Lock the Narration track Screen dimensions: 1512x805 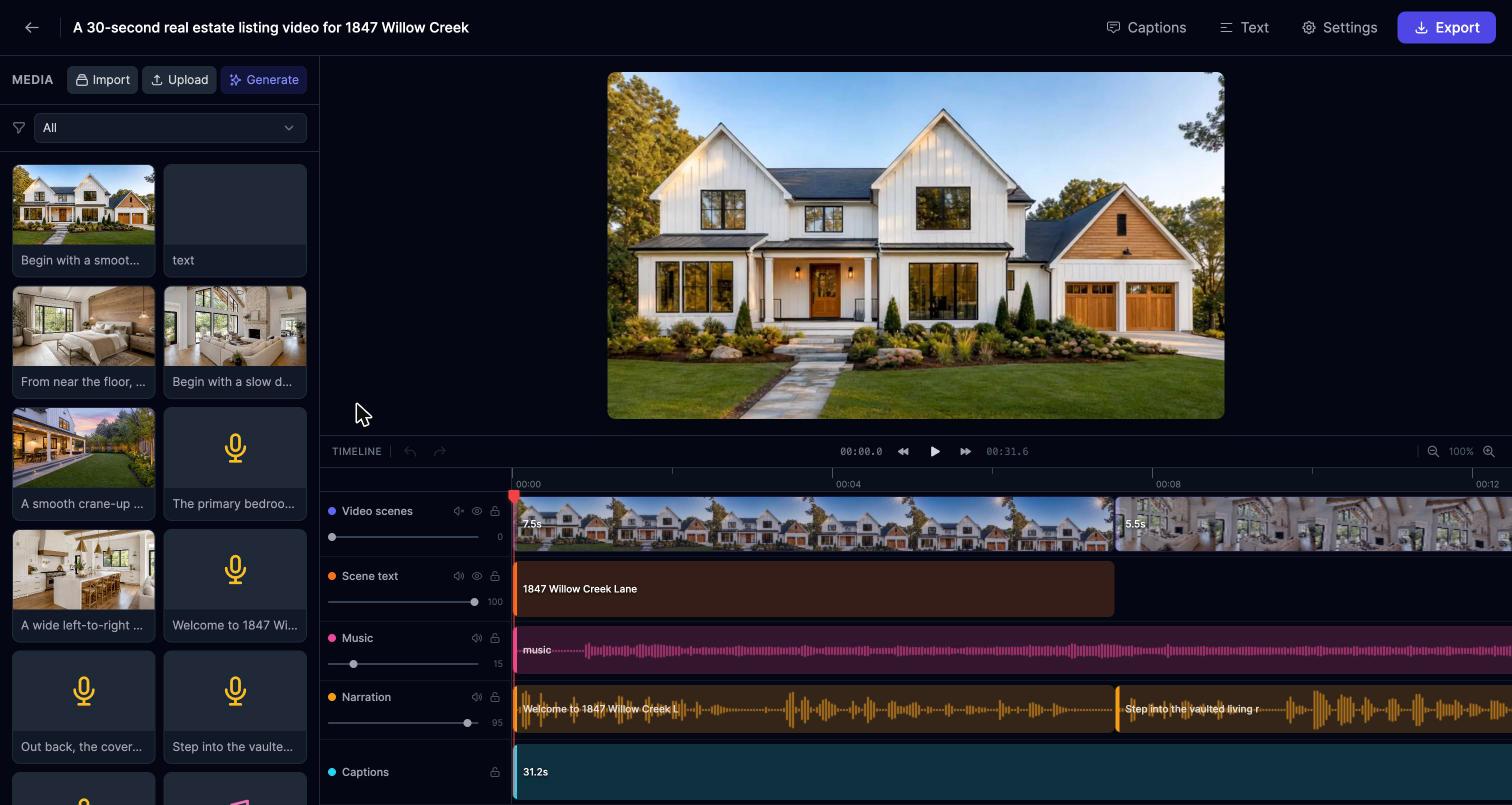[495, 697]
